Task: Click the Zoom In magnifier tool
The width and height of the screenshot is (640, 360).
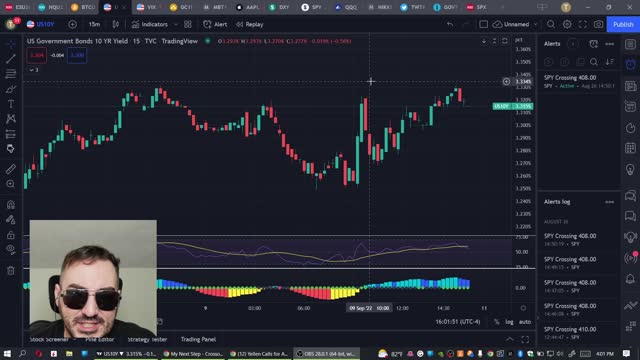Action: 11,184
